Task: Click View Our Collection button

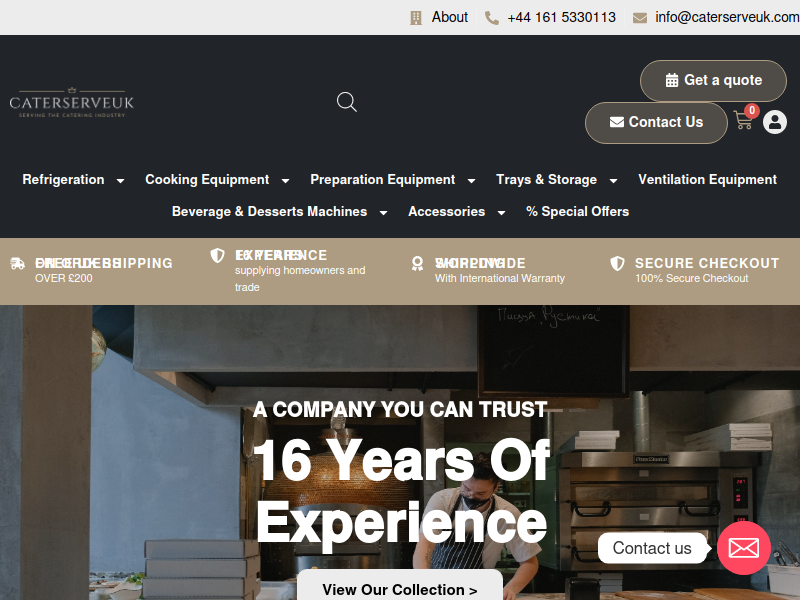Action: tap(399, 587)
